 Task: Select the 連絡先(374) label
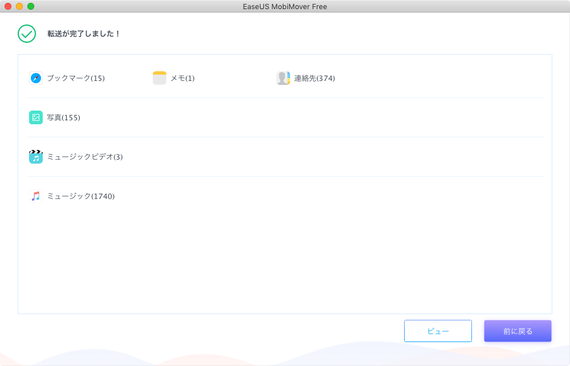click(x=314, y=78)
